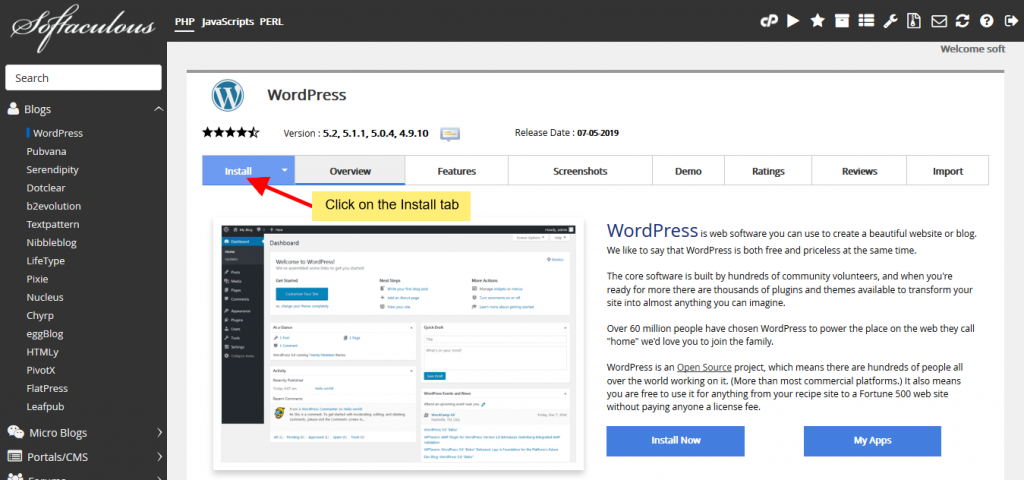Screen dimensions: 1024x480
Task: Go to cPanel via the cP icon
Action: point(769,21)
